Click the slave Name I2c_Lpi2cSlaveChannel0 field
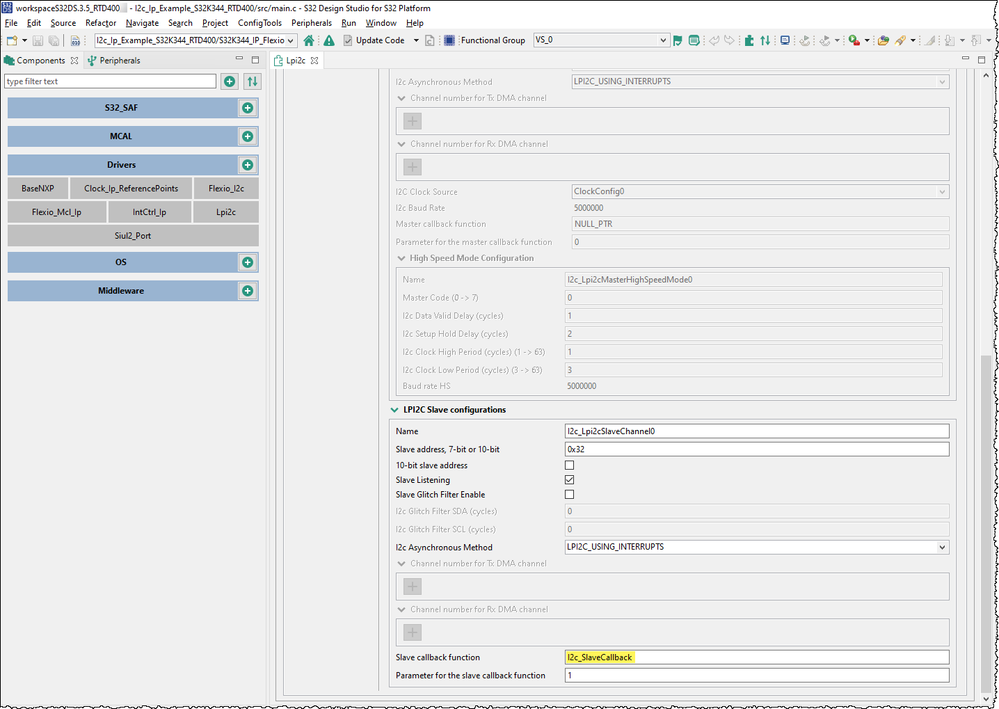Screen dimensions: 999x709 (x=757, y=431)
